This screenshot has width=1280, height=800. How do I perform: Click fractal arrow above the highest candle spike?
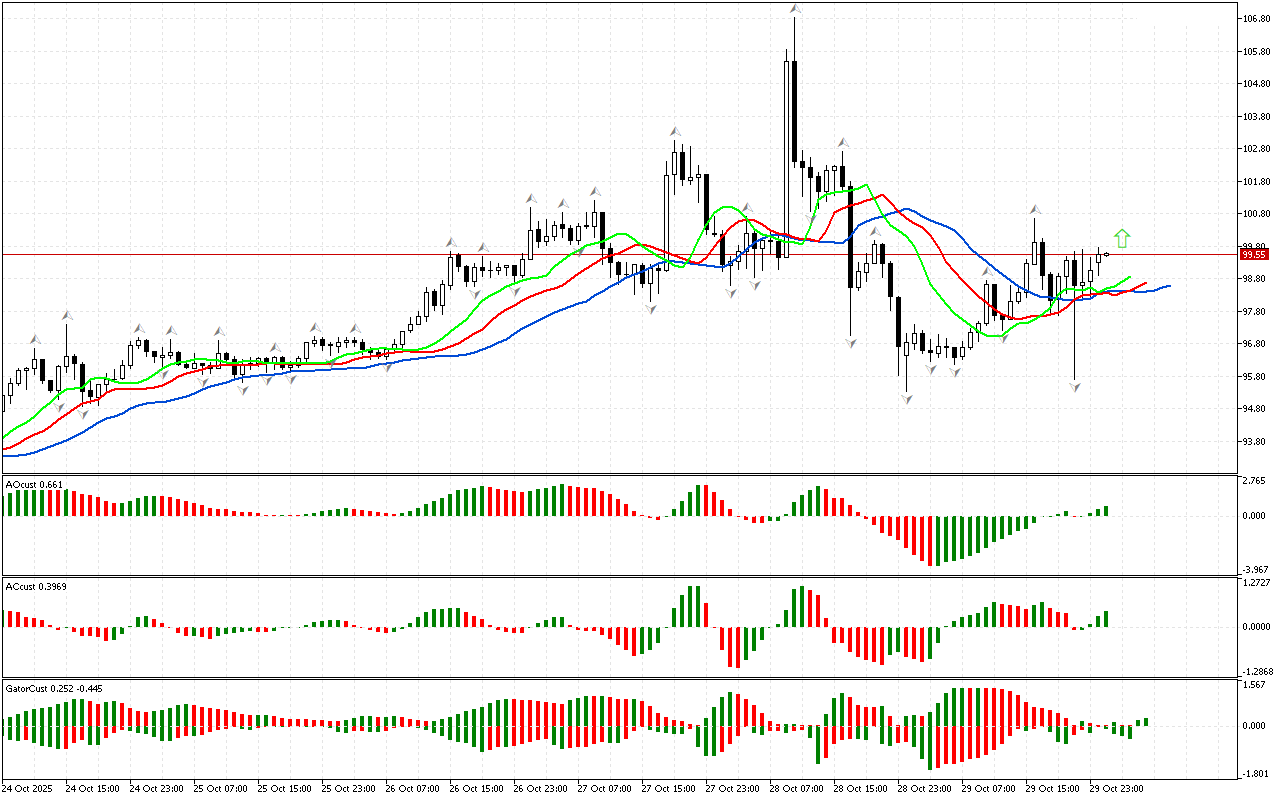(794, 9)
